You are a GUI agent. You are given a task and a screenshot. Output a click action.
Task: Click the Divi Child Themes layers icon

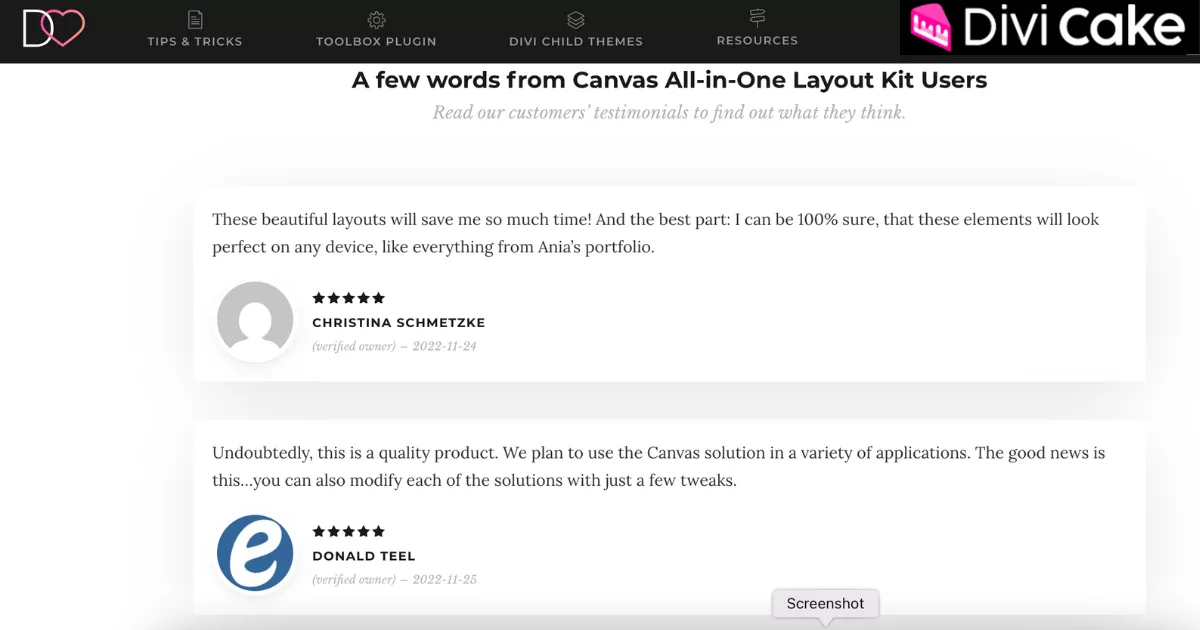click(576, 19)
